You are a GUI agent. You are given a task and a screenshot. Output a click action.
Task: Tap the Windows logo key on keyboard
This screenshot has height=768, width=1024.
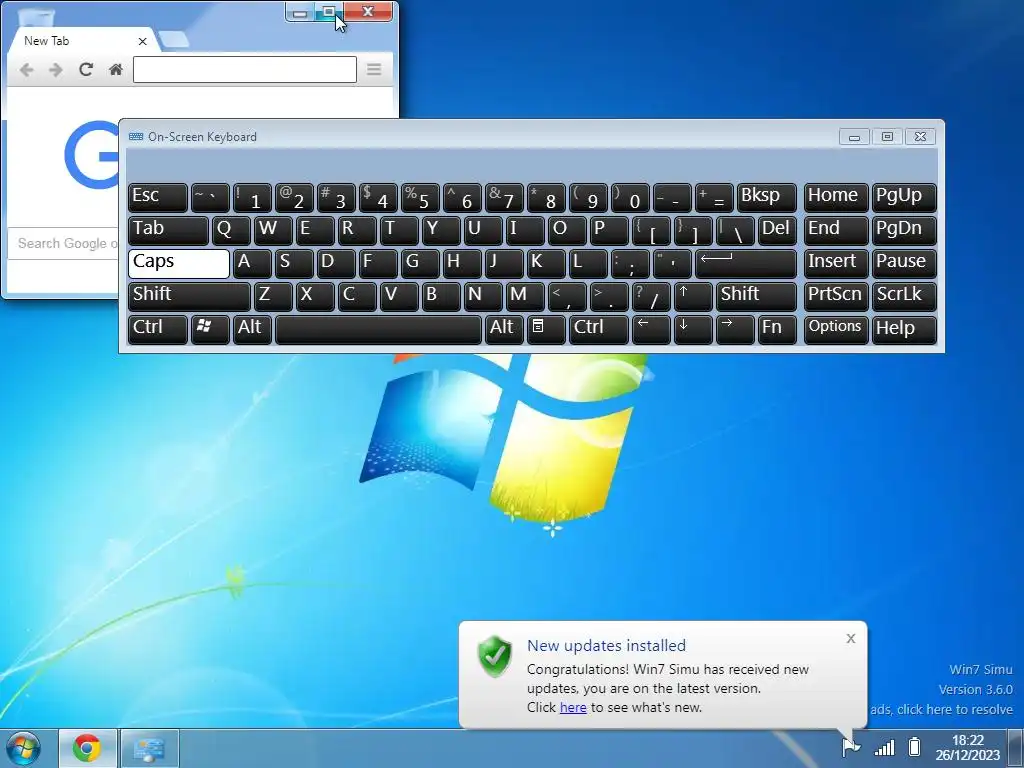(x=210, y=329)
